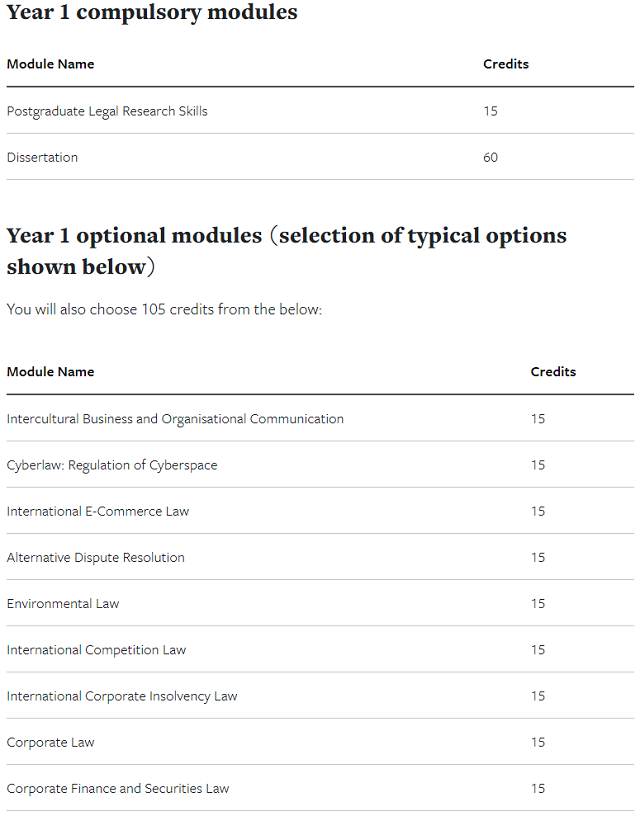Click Postgraduate Legal Research Skills module
The image size is (640, 816).
pyautogui.click(x=107, y=111)
